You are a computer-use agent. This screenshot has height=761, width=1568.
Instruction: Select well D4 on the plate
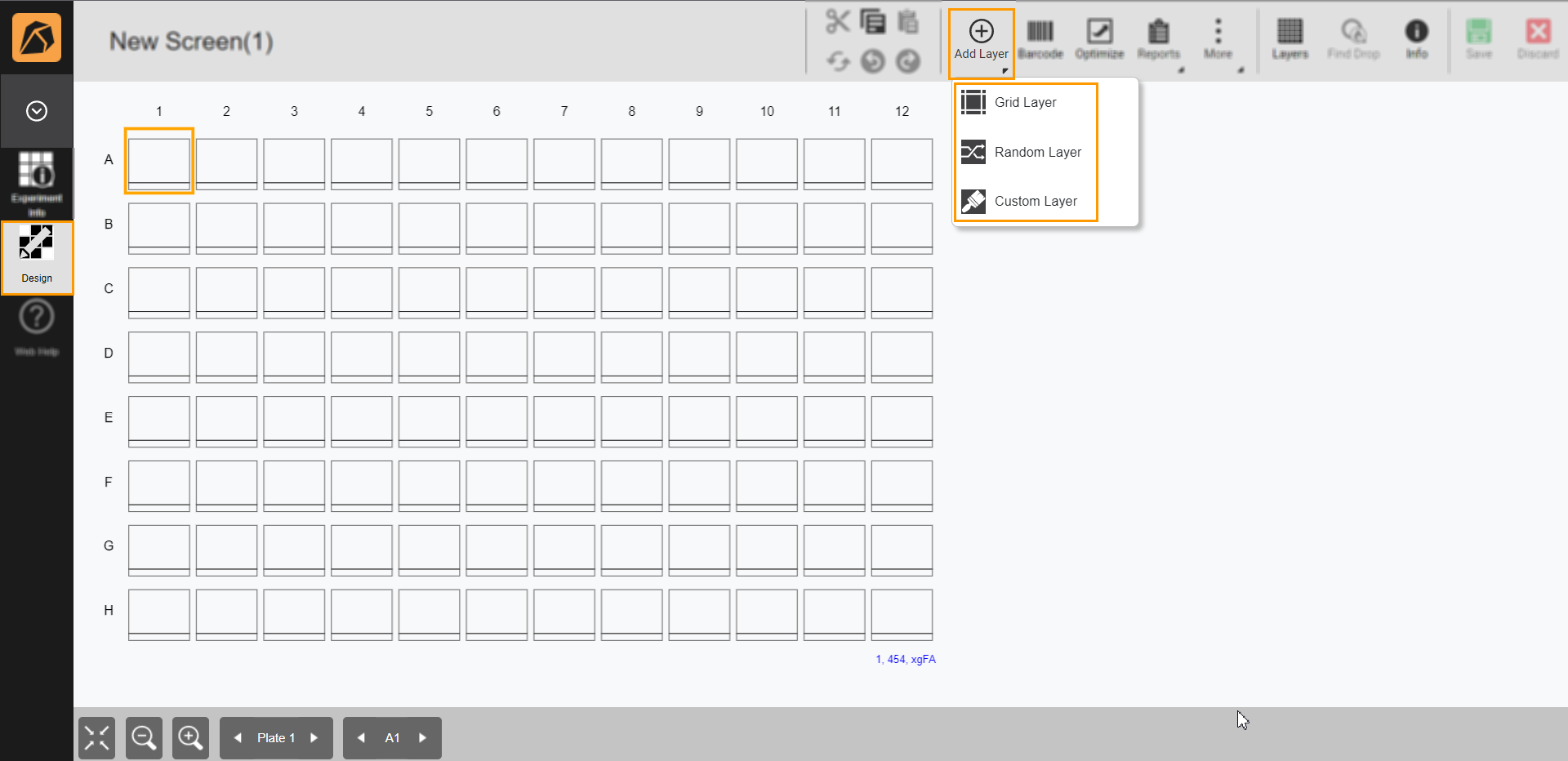(362, 357)
